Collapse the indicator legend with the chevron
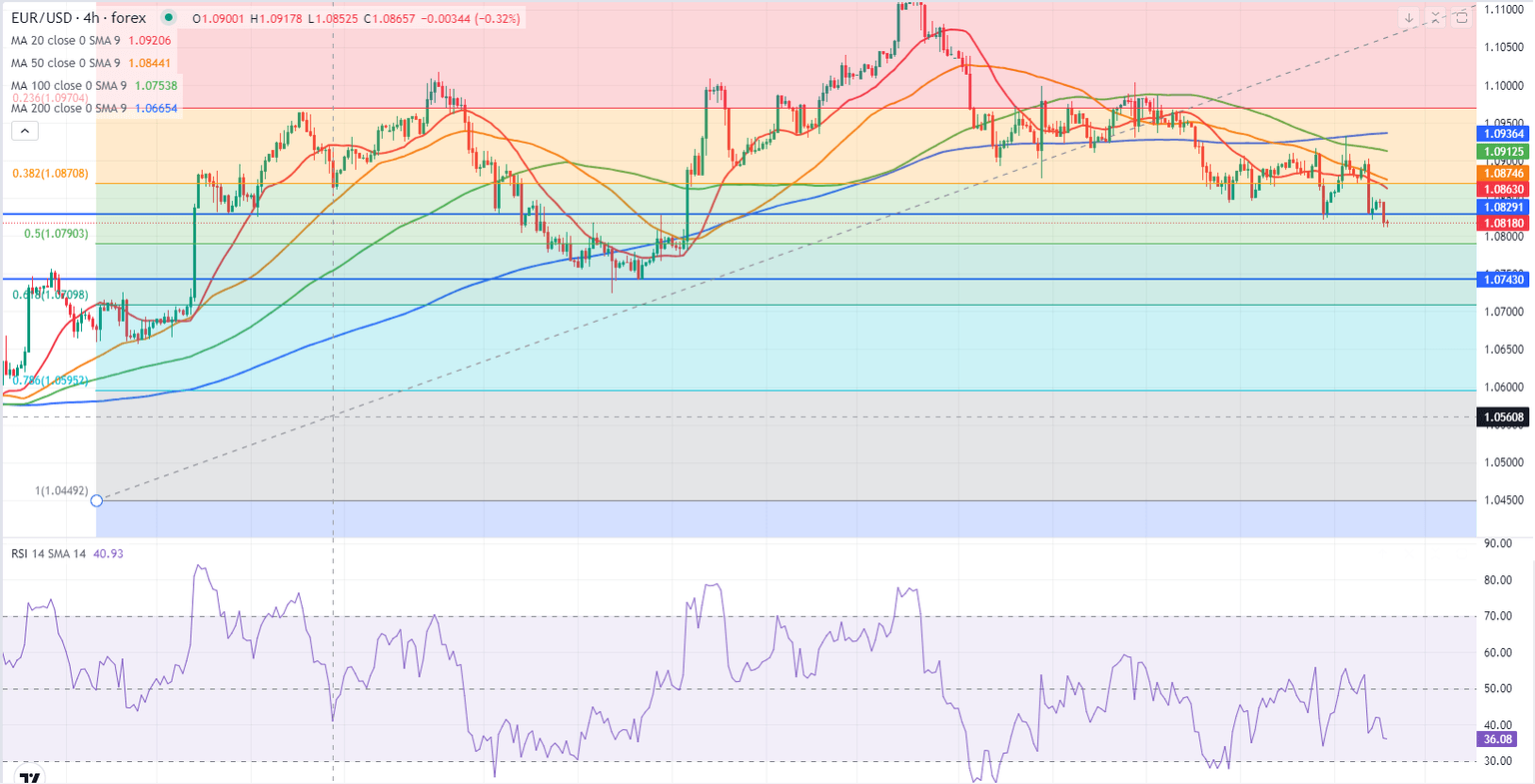The width and height of the screenshot is (1535, 784). pos(24,131)
